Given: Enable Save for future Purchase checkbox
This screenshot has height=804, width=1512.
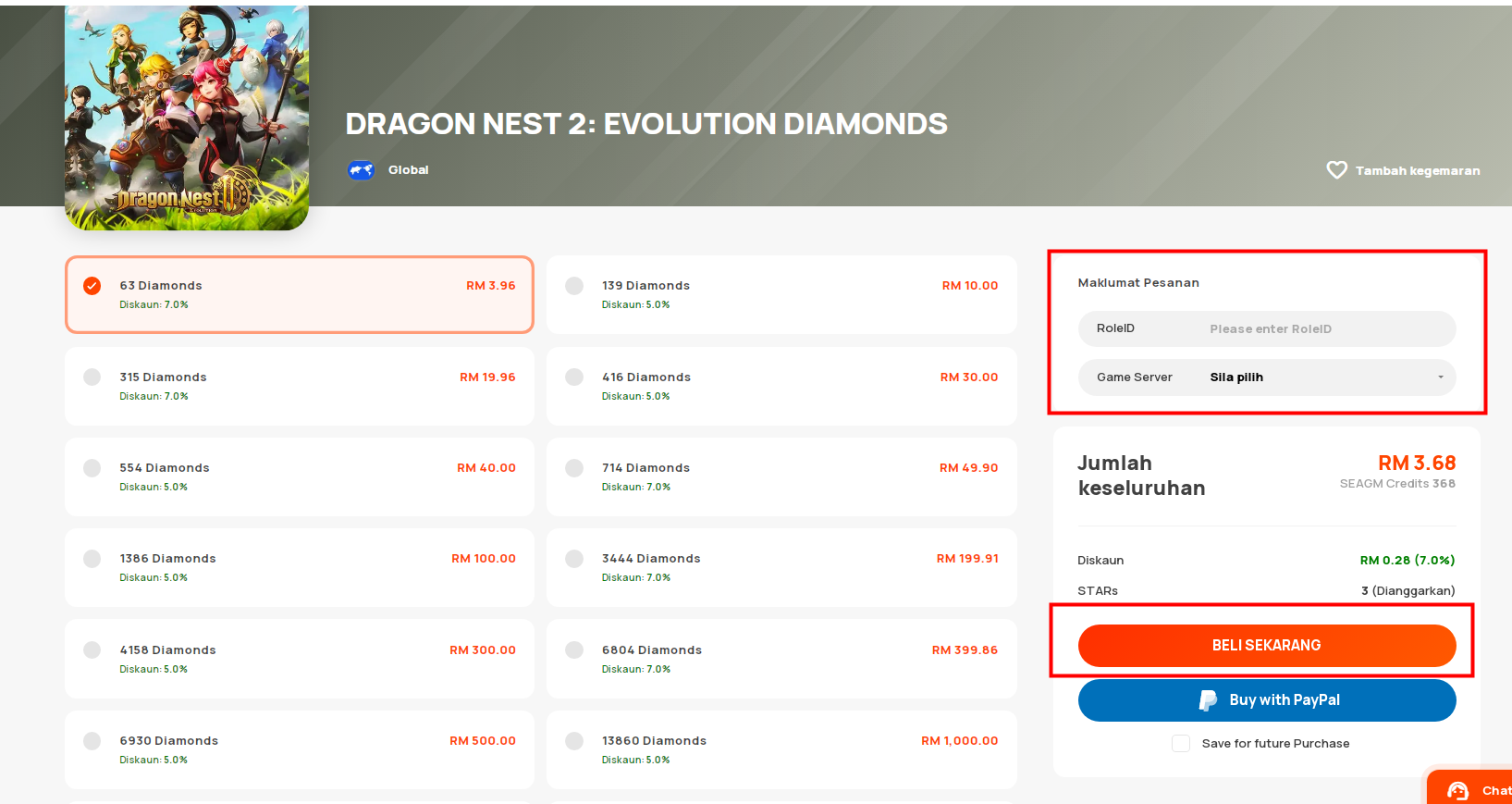Looking at the screenshot, I should 1181,744.
